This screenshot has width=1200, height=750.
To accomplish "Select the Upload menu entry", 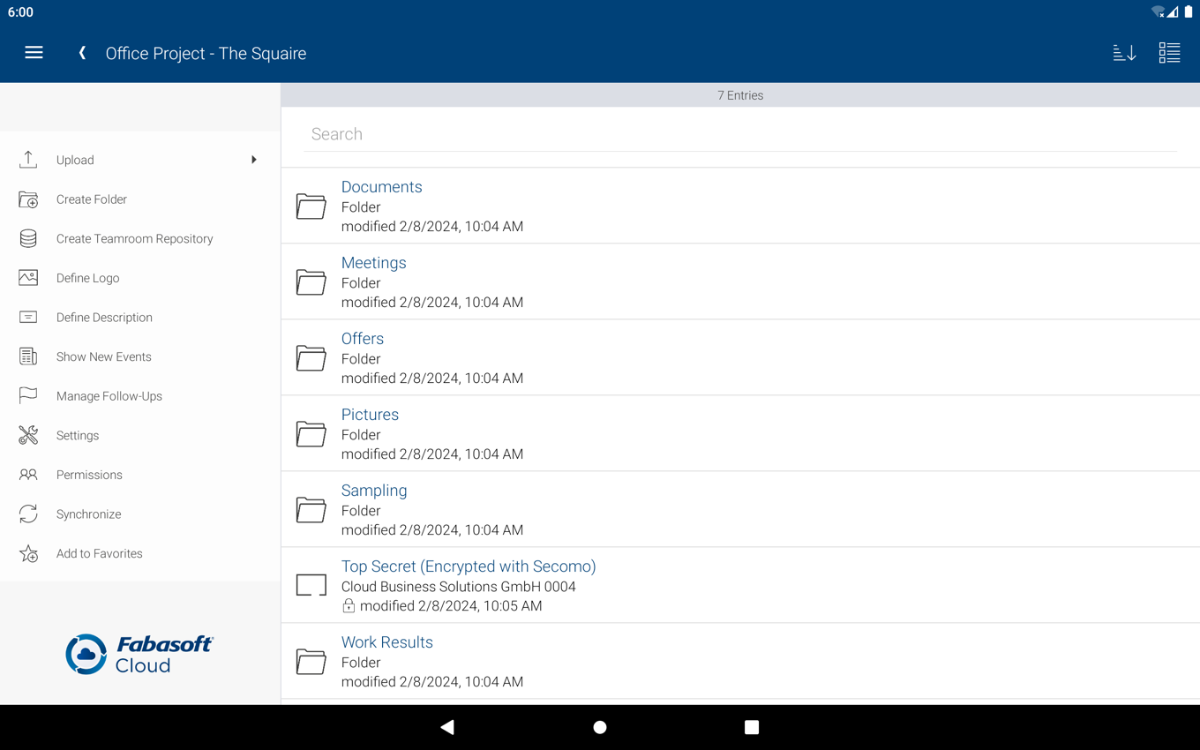I will [140, 160].
